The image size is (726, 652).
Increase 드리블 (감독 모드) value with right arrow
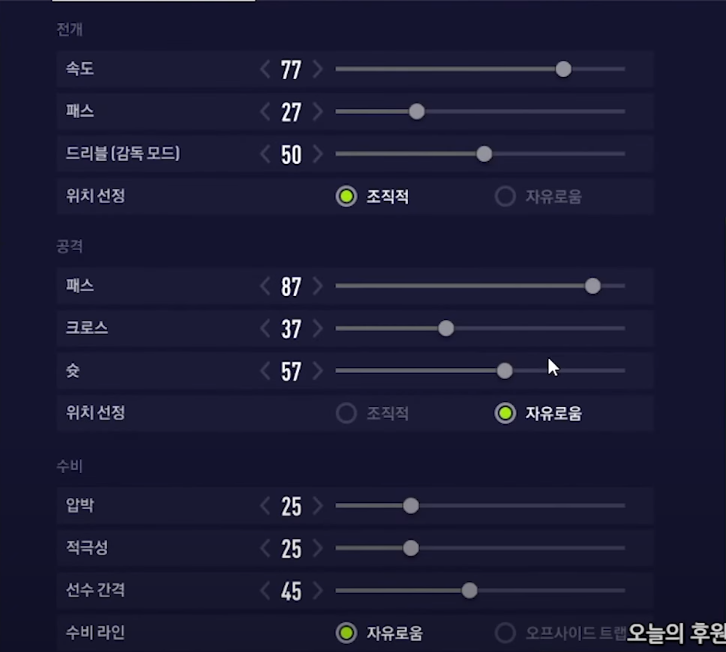tap(317, 154)
